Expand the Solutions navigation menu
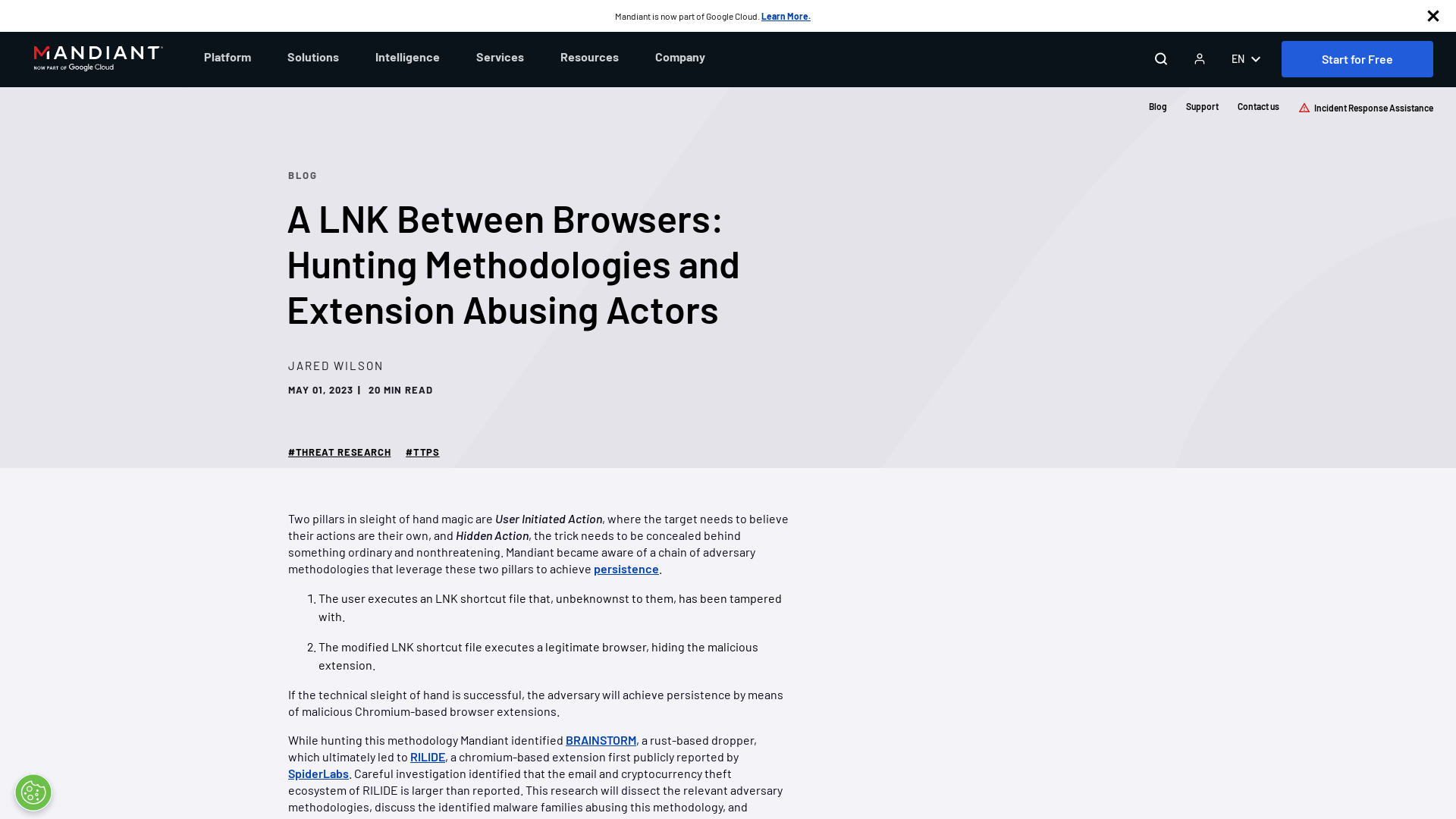Viewport: 1456px width, 819px height. [x=313, y=57]
